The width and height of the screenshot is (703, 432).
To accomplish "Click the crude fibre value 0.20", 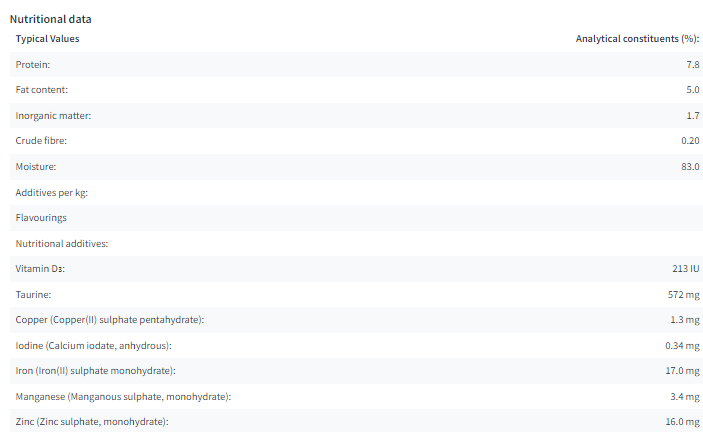I will point(690,141).
